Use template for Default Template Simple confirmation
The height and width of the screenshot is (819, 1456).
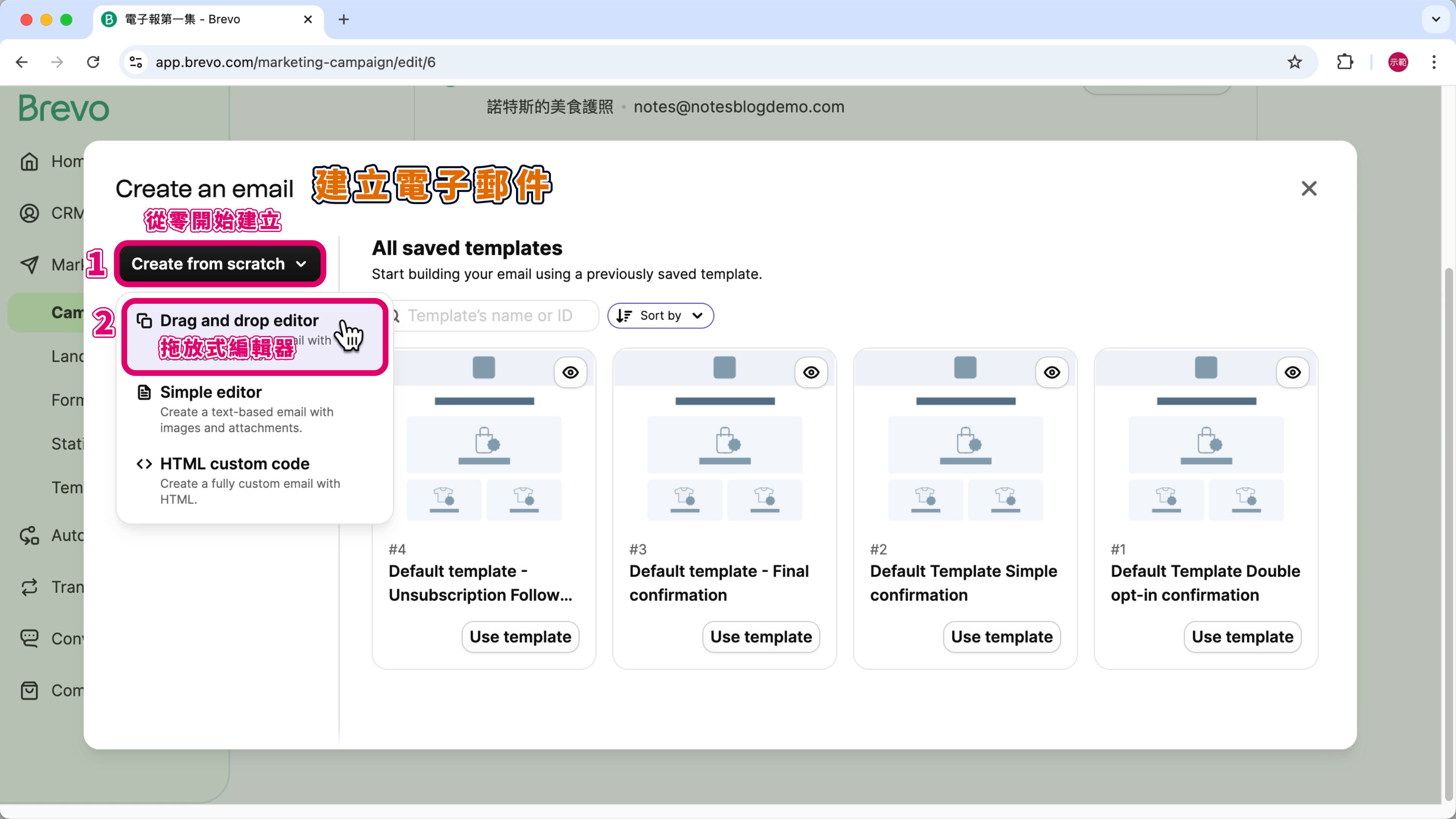pyautogui.click(x=1001, y=637)
